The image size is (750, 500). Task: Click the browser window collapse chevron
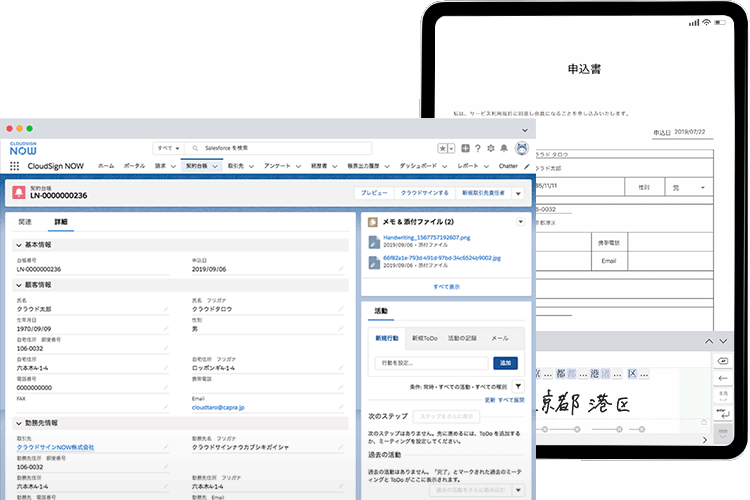pos(525,130)
